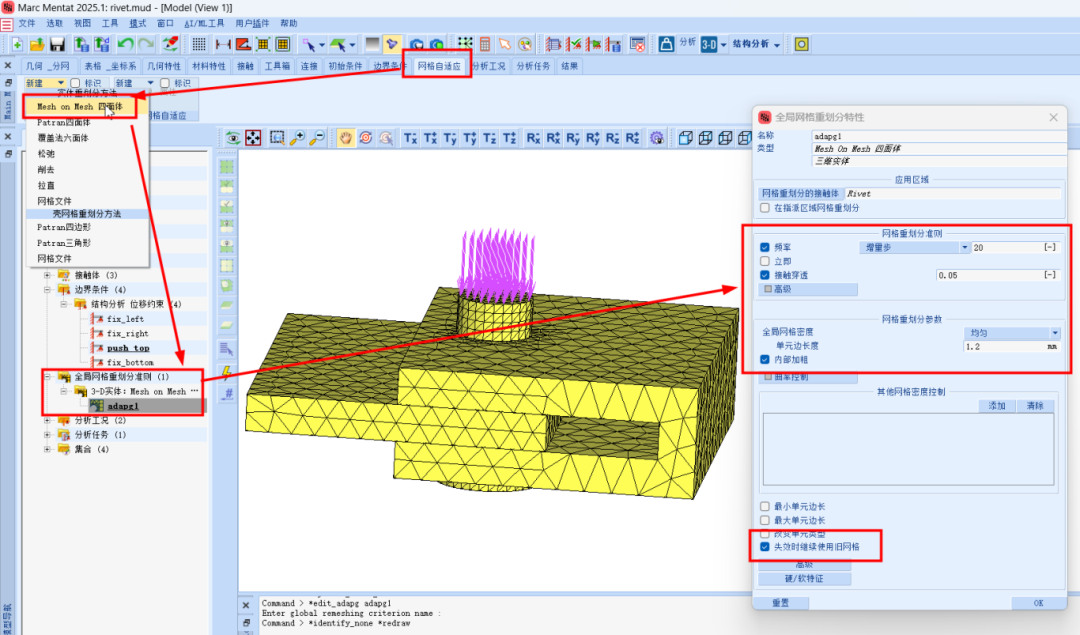The image size is (1080, 635).
Task: Select the zoom-in magnifier tool
Action: [297, 138]
